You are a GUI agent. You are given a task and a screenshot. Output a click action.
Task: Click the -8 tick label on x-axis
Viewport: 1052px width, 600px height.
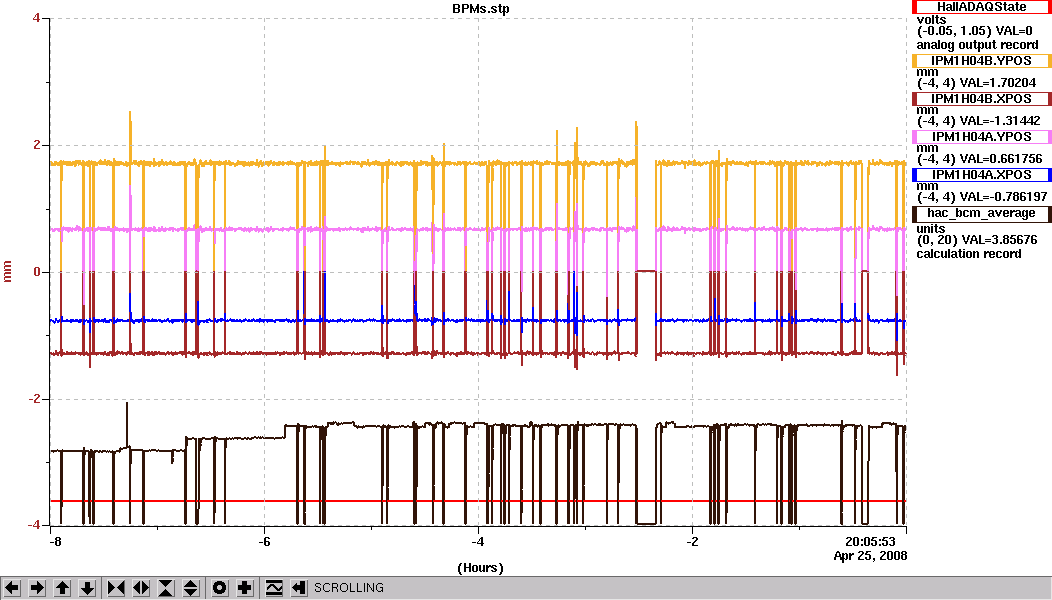pos(55,542)
